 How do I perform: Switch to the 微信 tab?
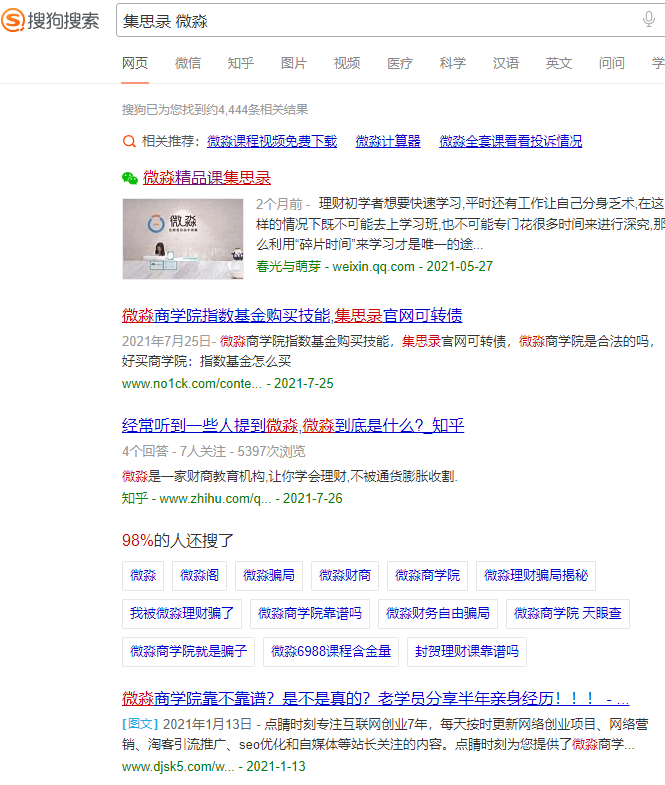coord(188,63)
